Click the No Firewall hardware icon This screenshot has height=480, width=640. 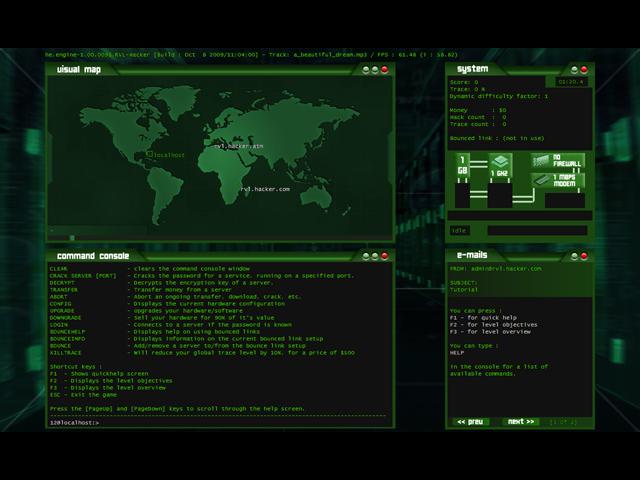point(558,160)
